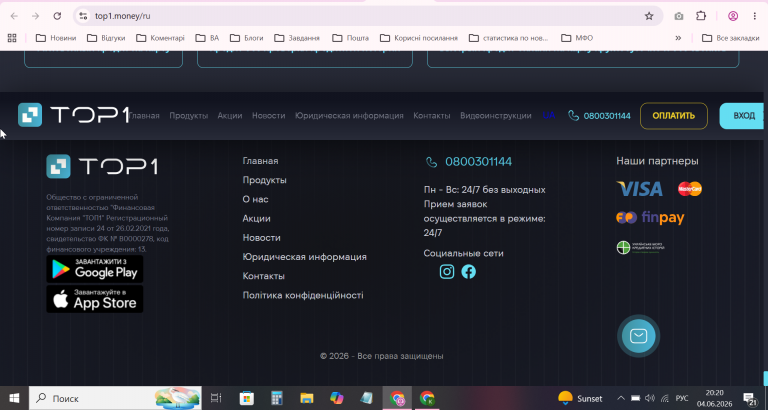Click the browser back arrow
768x410 pixels.
(14, 16)
